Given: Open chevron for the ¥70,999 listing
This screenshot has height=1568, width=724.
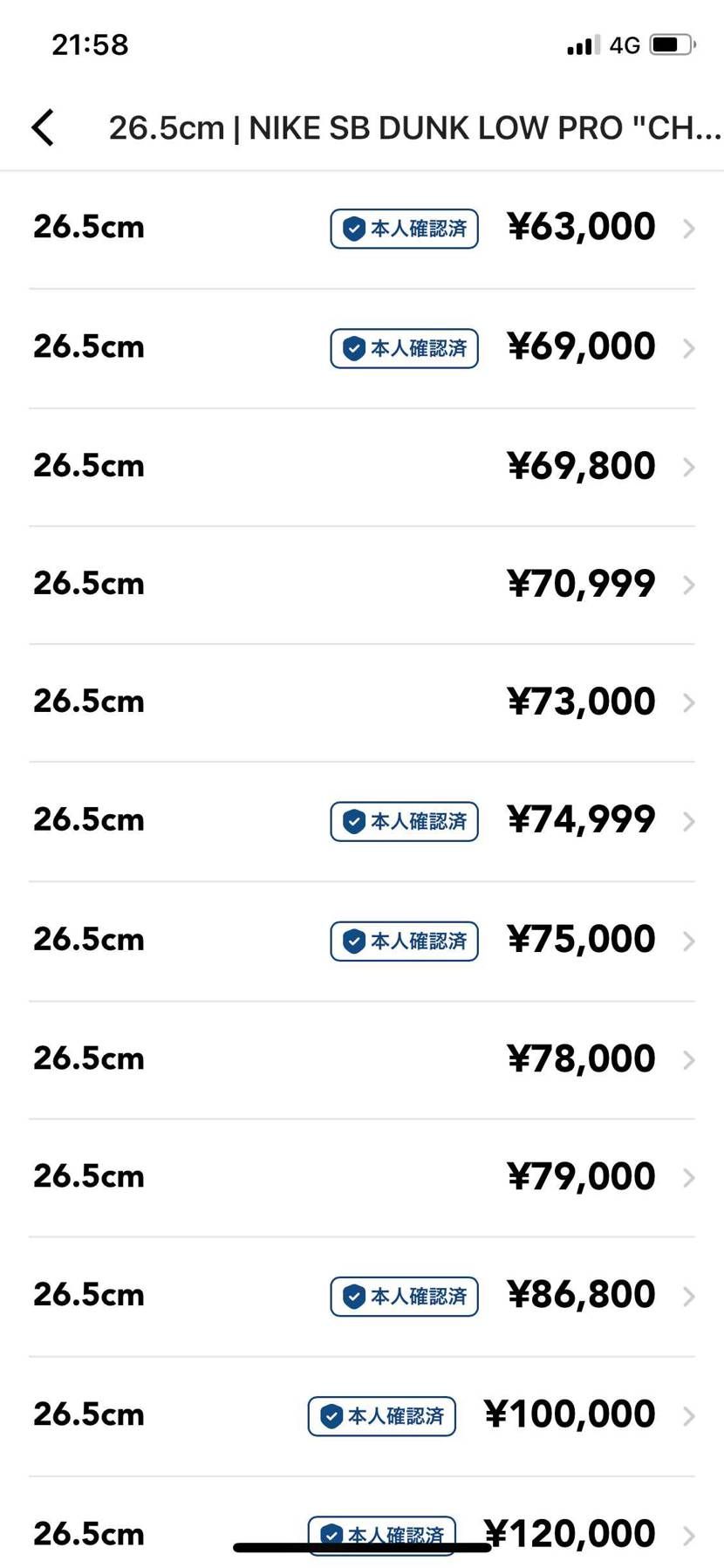Looking at the screenshot, I should coord(688,585).
